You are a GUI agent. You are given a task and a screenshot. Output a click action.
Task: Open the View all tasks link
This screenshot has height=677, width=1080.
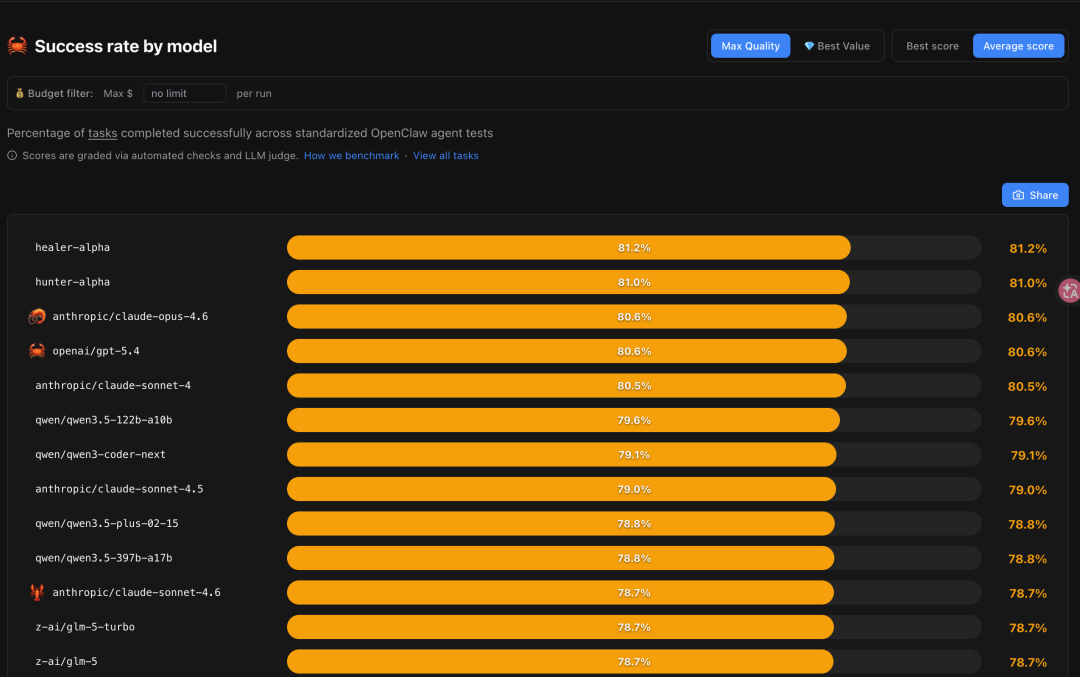[x=446, y=156]
